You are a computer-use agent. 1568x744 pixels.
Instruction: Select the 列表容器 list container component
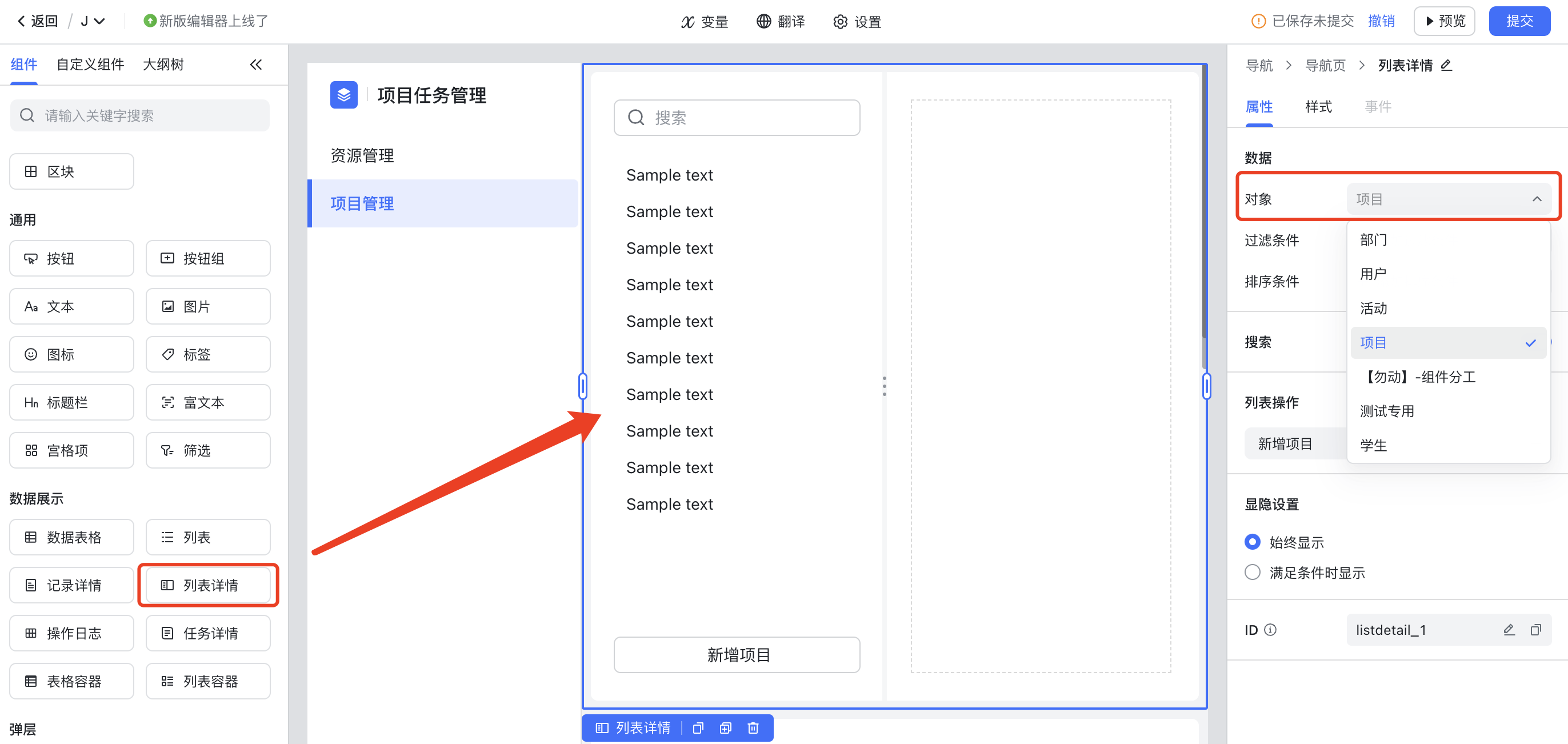208,682
